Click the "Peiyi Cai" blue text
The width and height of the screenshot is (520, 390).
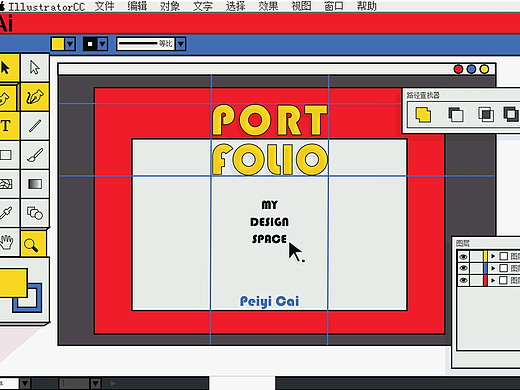(269, 301)
